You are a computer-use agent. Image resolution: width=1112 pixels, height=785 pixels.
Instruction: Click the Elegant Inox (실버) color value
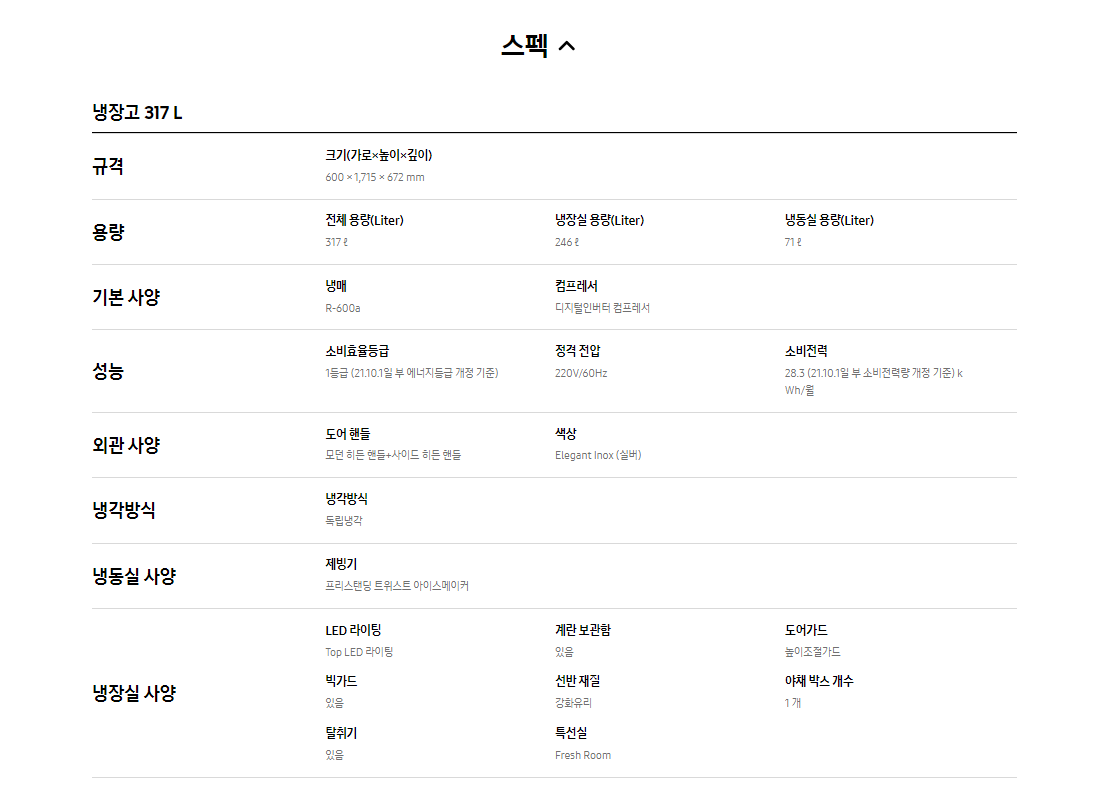pos(598,455)
